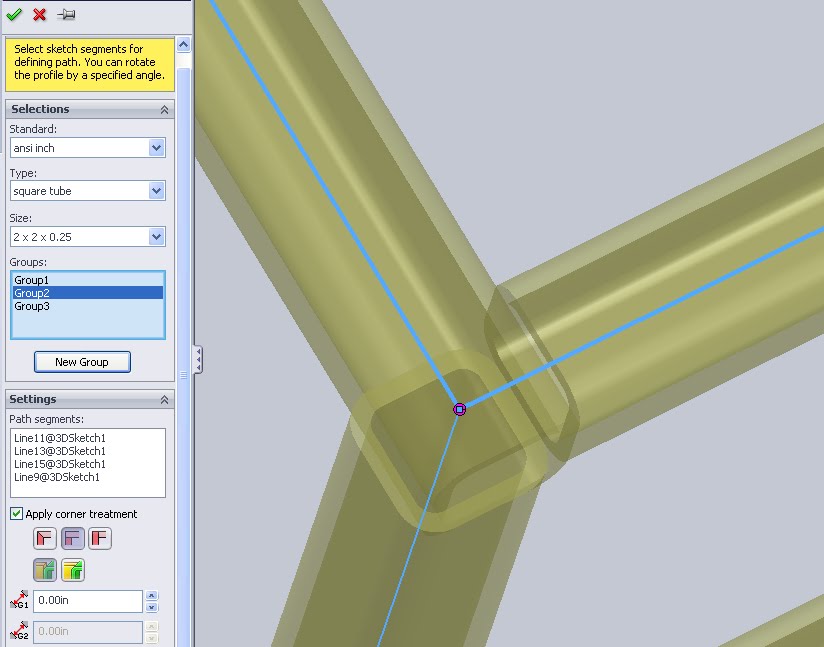Screen dimensions: 824x647
Task: Select Group2 in the Groups list
Action: [88, 293]
